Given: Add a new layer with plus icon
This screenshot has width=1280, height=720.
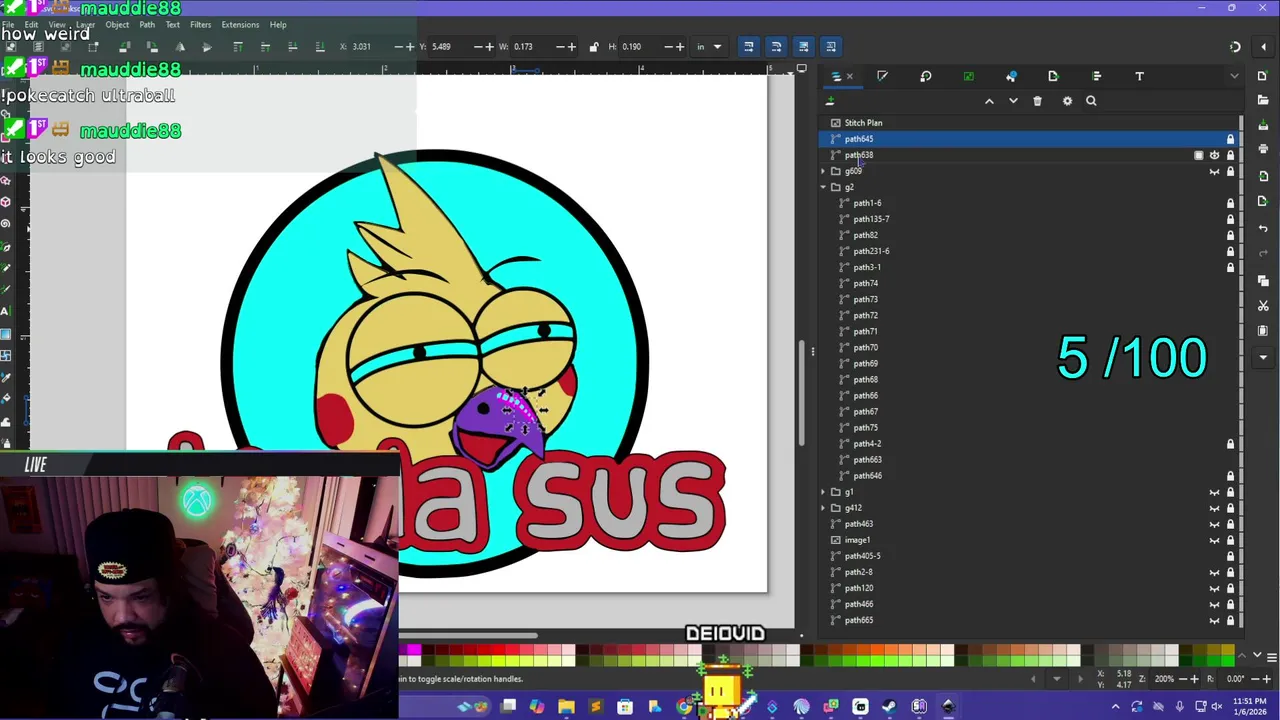Looking at the screenshot, I should click(830, 101).
